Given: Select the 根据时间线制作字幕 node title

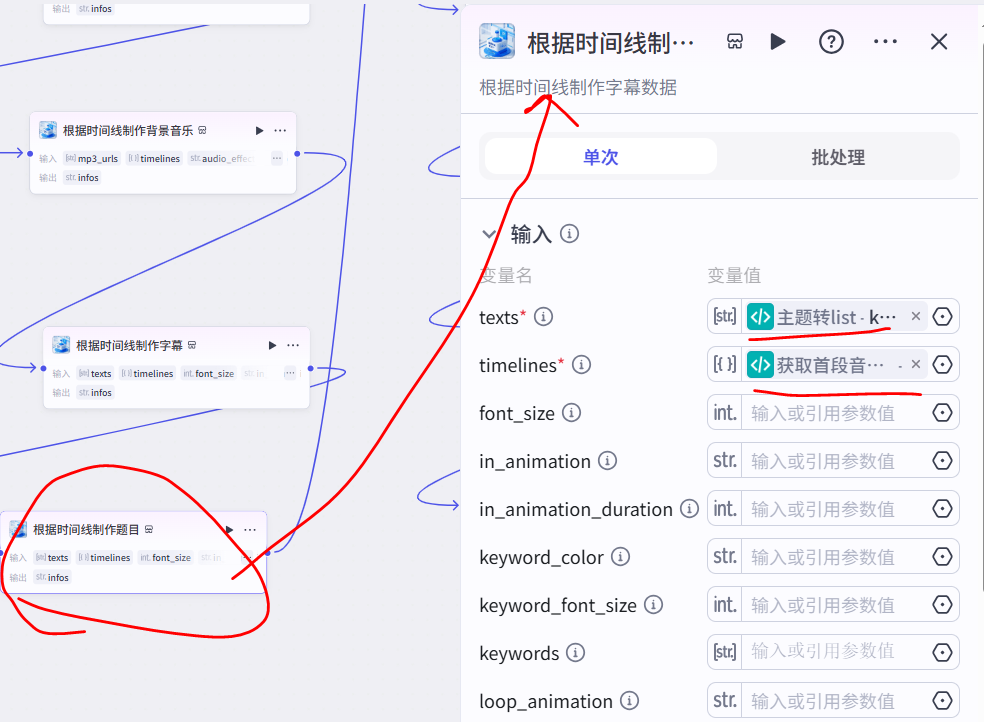Looking at the screenshot, I should 129,346.
